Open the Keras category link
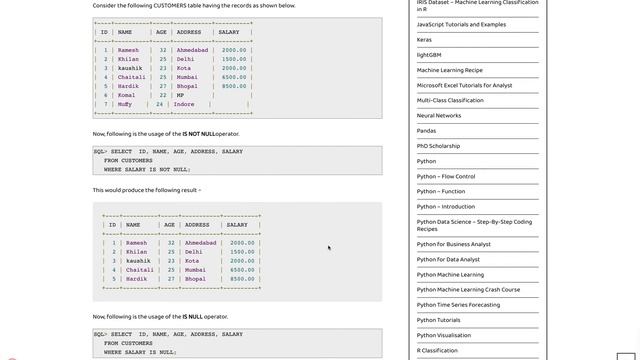Image resolution: width=640 pixels, height=360 pixels. point(424,40)
